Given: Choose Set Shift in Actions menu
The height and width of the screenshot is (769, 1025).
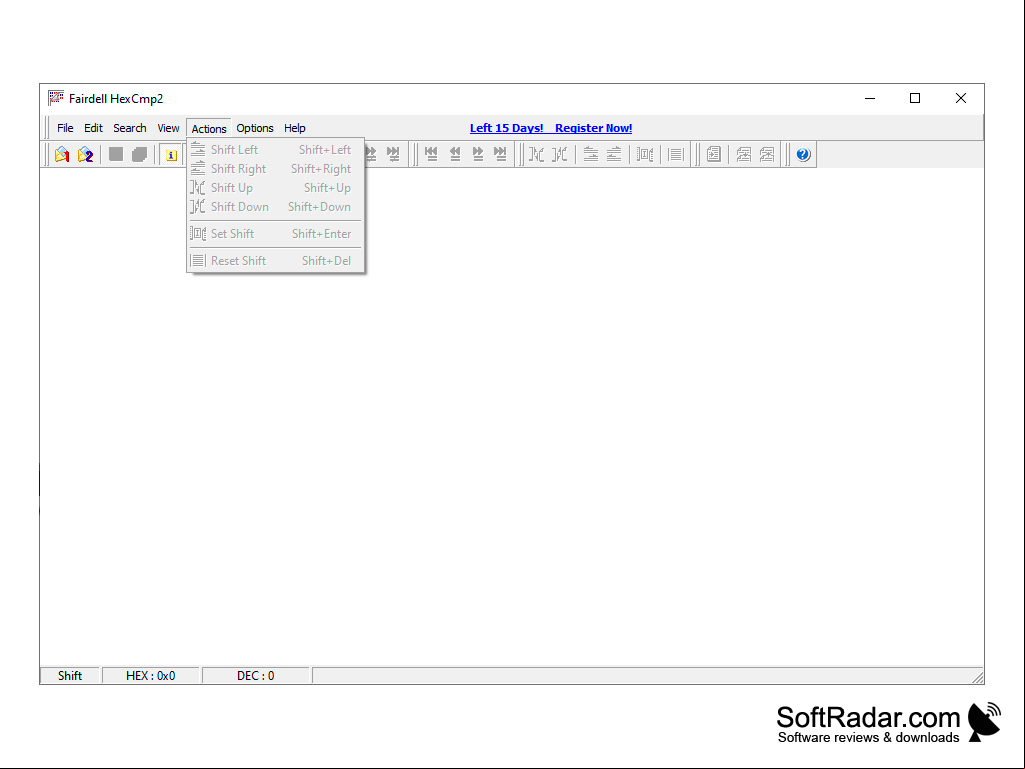Looking at the screenshot, I should [275, 233].
